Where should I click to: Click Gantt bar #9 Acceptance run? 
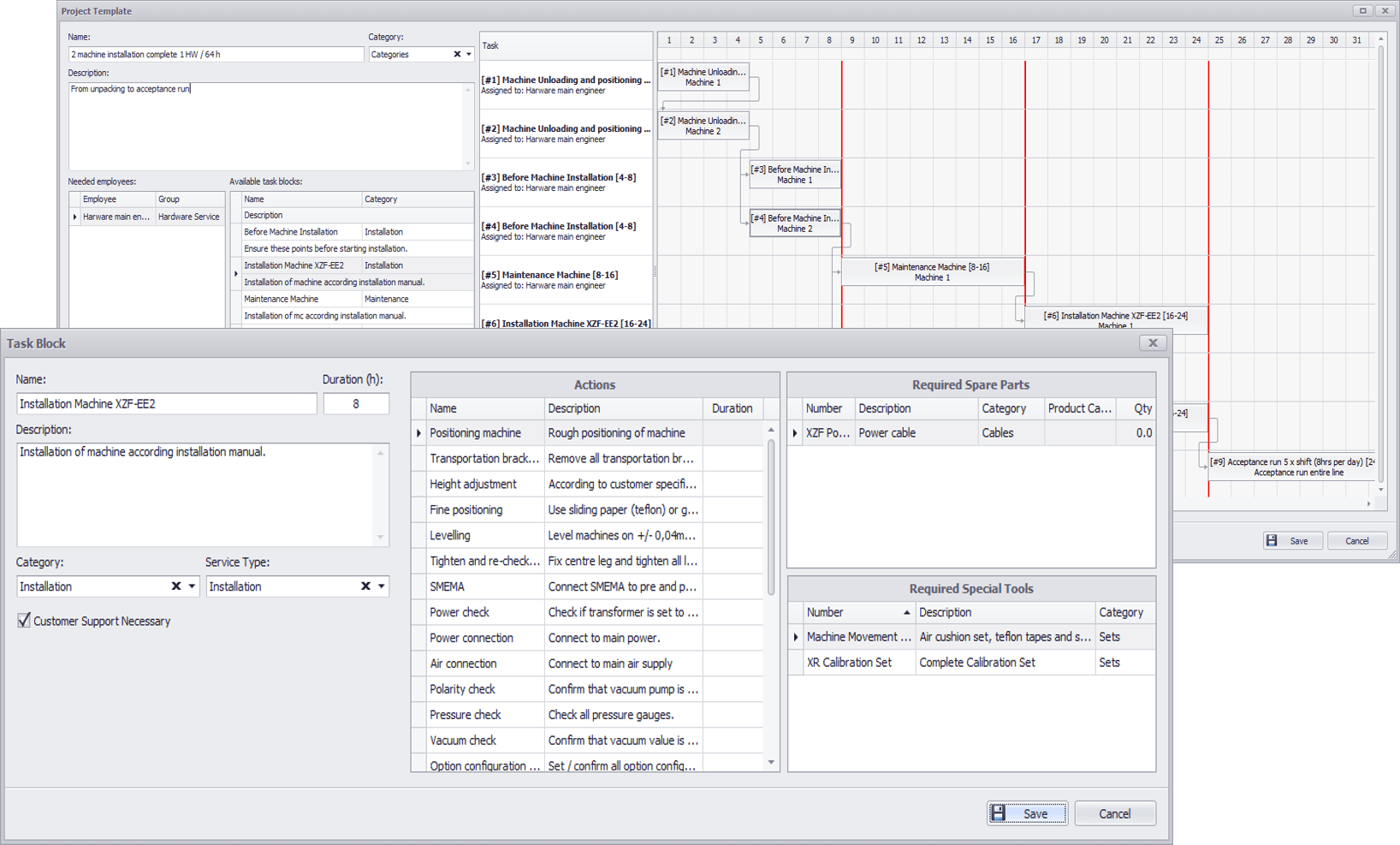point(1292,467)
